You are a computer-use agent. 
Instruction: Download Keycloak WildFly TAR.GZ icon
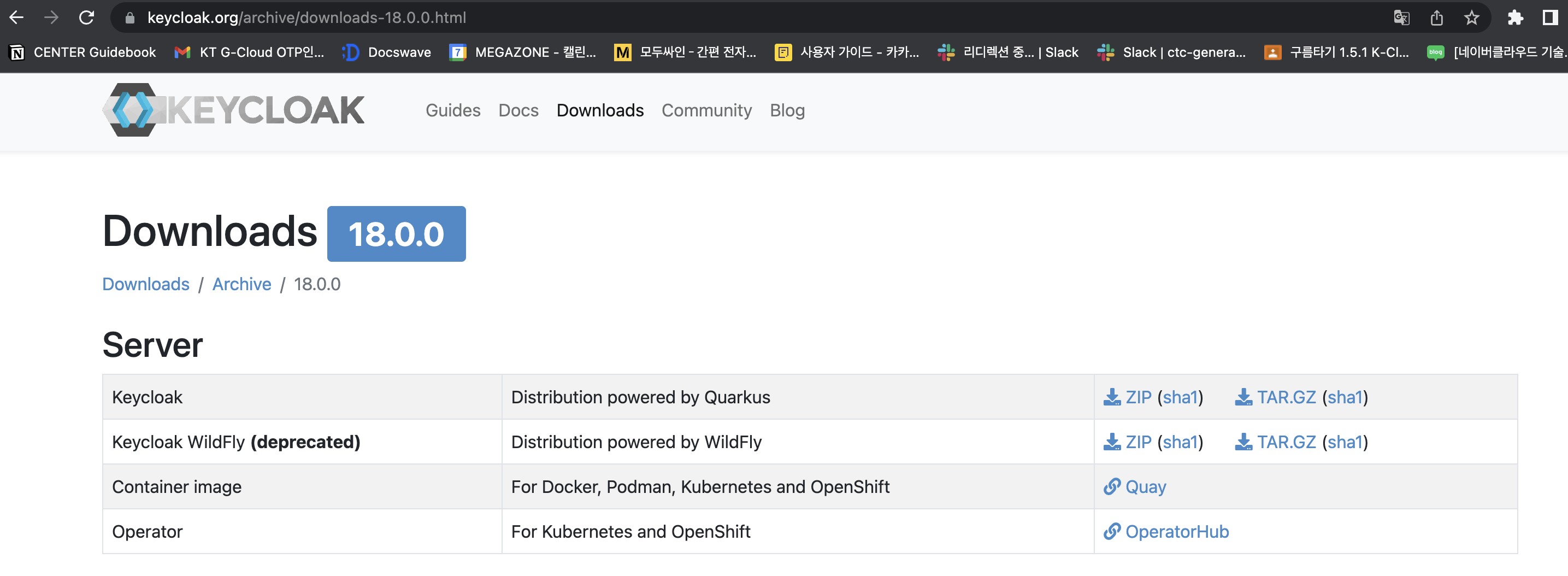coord(1243,442)
